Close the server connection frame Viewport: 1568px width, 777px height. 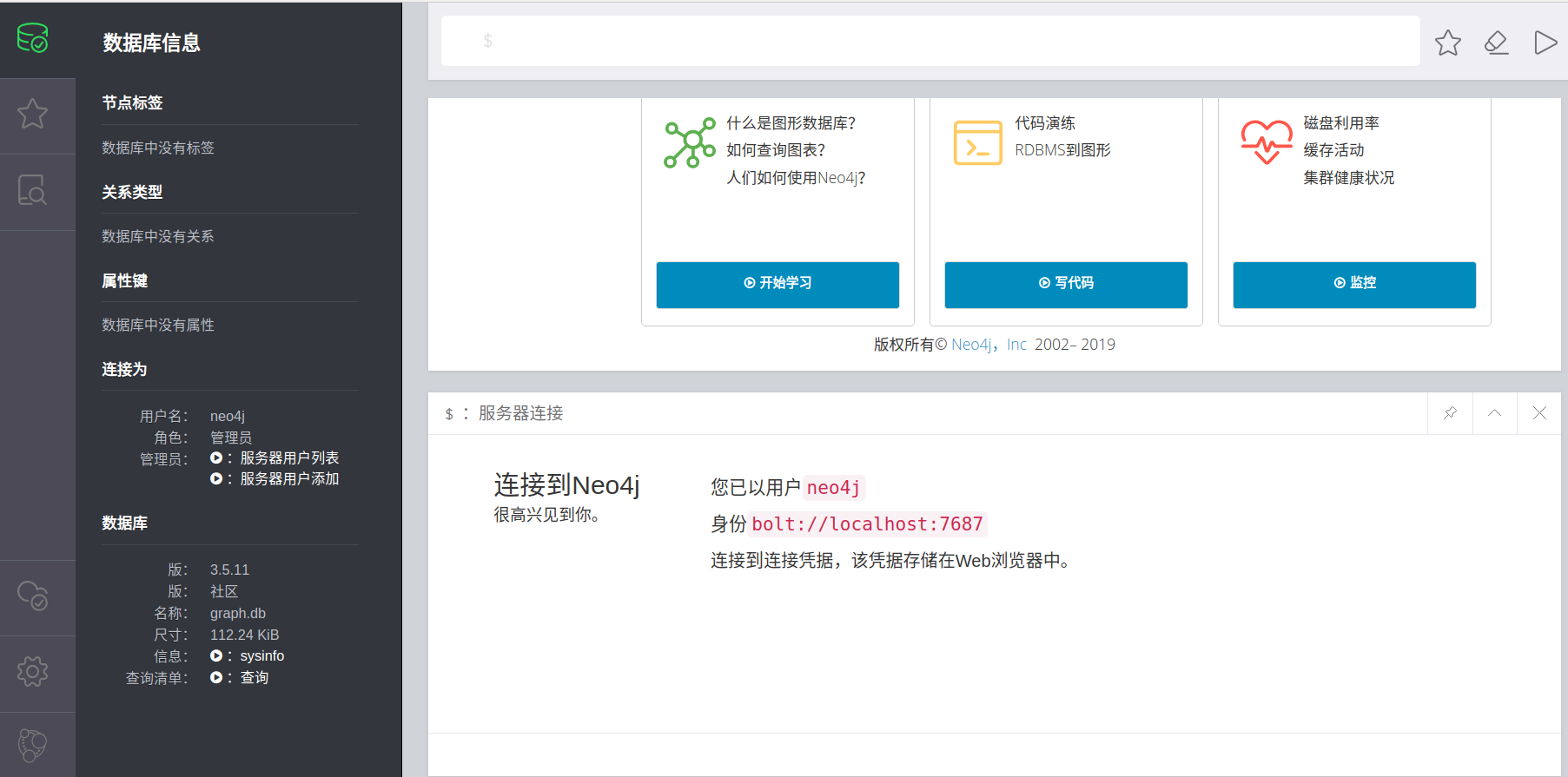pos(1539,413)
